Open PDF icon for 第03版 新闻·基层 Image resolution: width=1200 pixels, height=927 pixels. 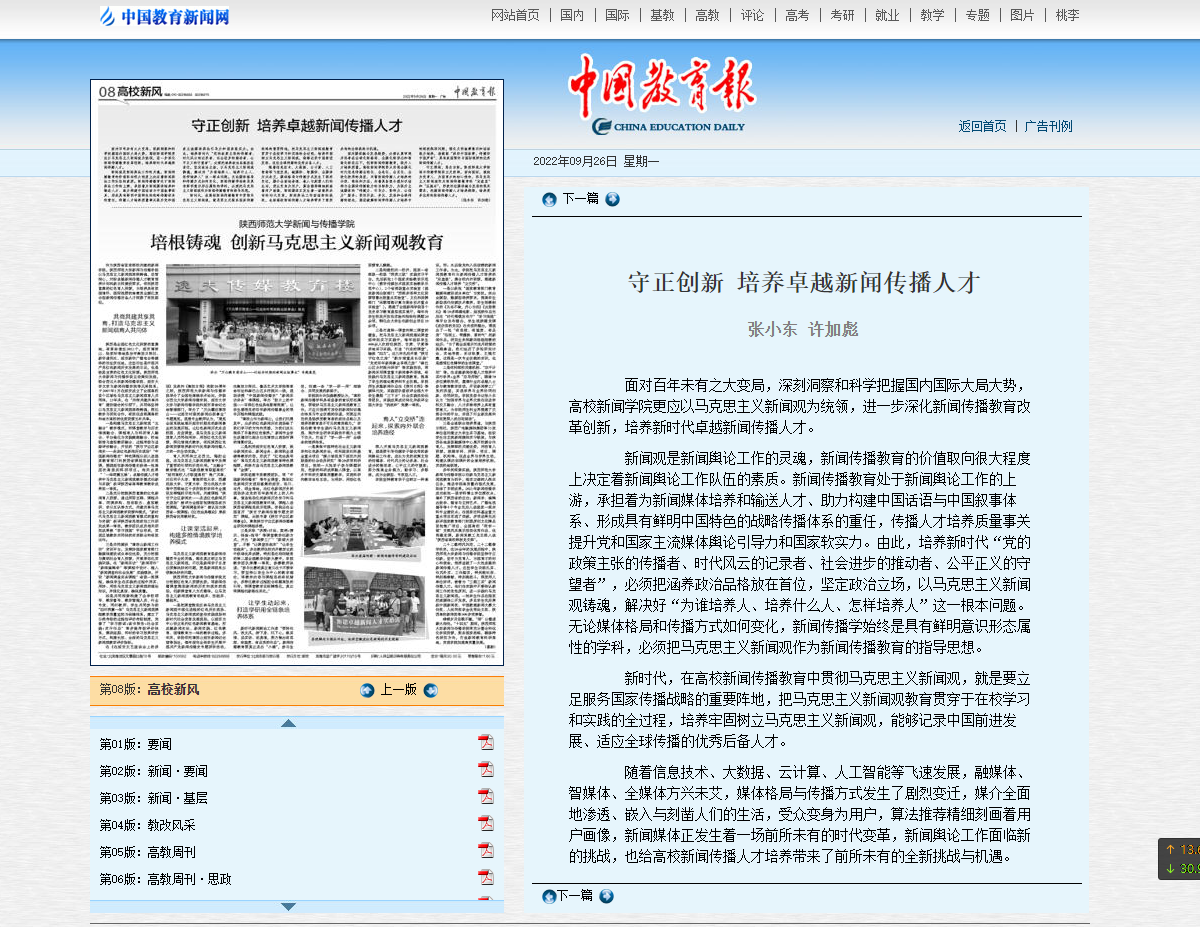click(x=486, y=797)
